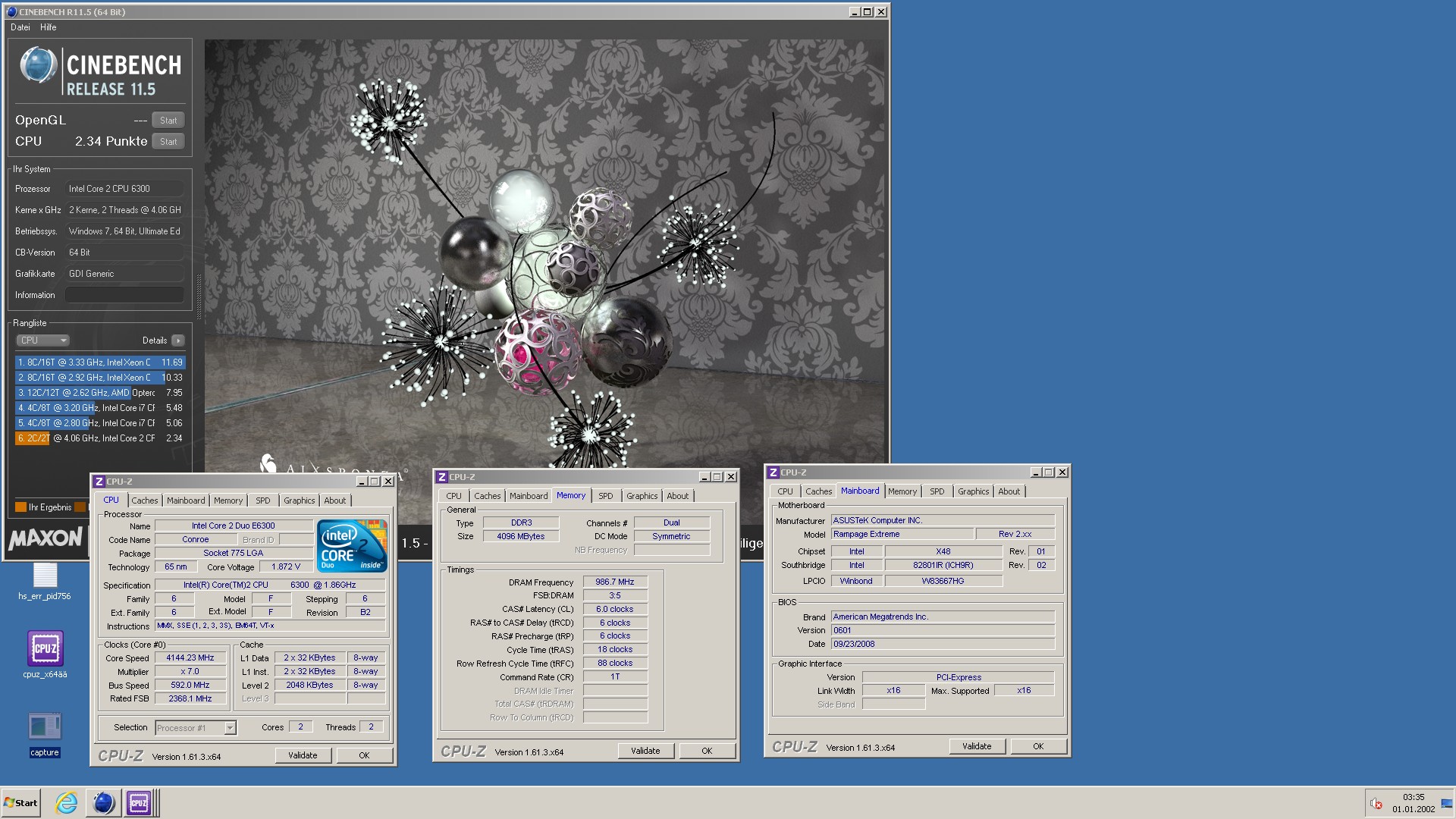Switch to Graphics tab in Mainboard window
Screen dimensions: 1456x819
[973, 491]
